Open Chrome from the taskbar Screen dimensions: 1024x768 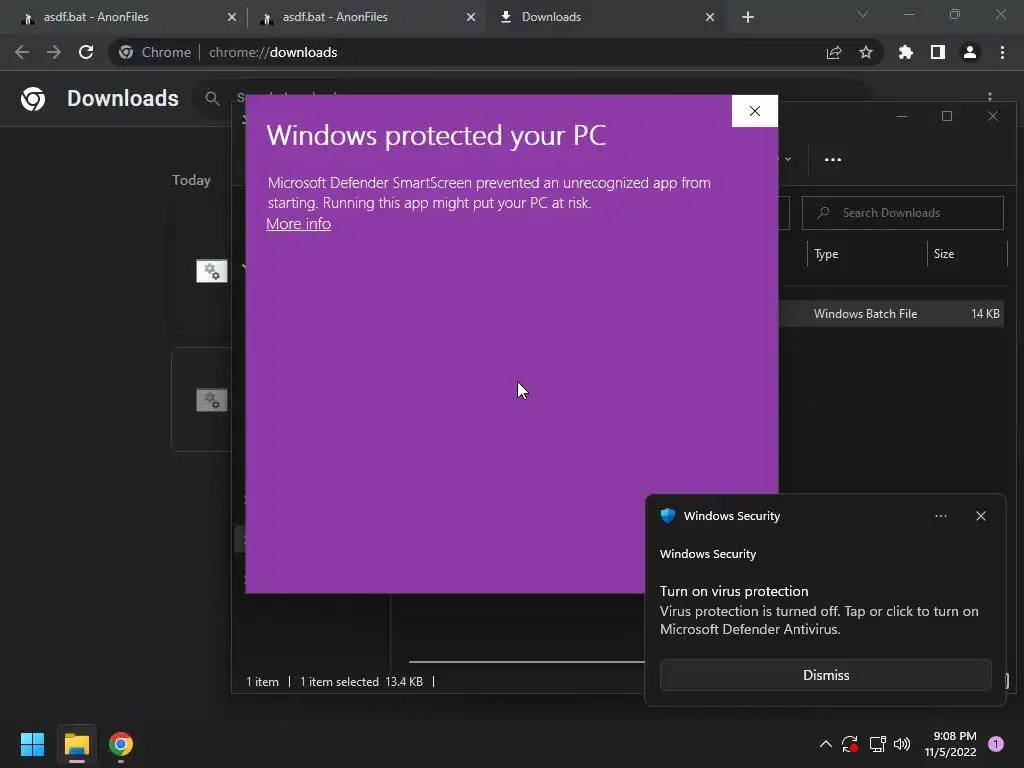(x=121, y=744)
